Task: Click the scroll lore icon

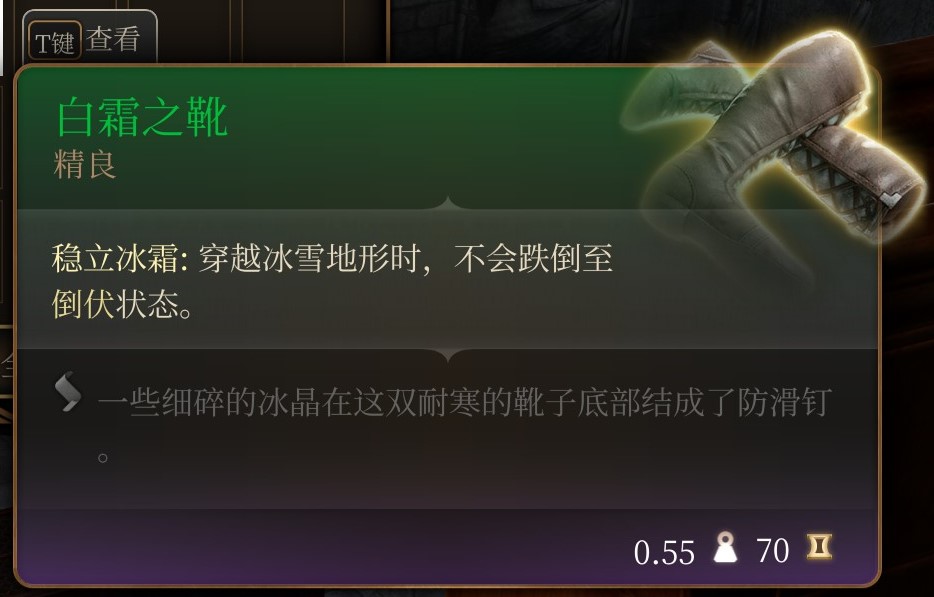Action: coord(68,391)
